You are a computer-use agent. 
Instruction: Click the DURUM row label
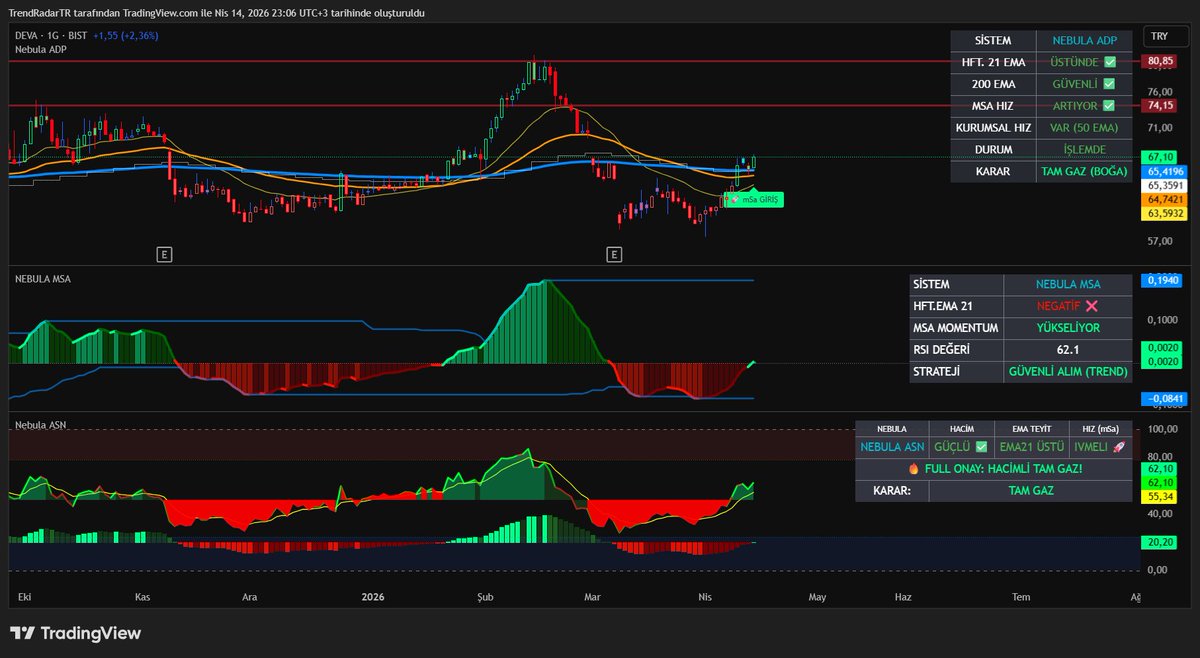pos(993,150)
